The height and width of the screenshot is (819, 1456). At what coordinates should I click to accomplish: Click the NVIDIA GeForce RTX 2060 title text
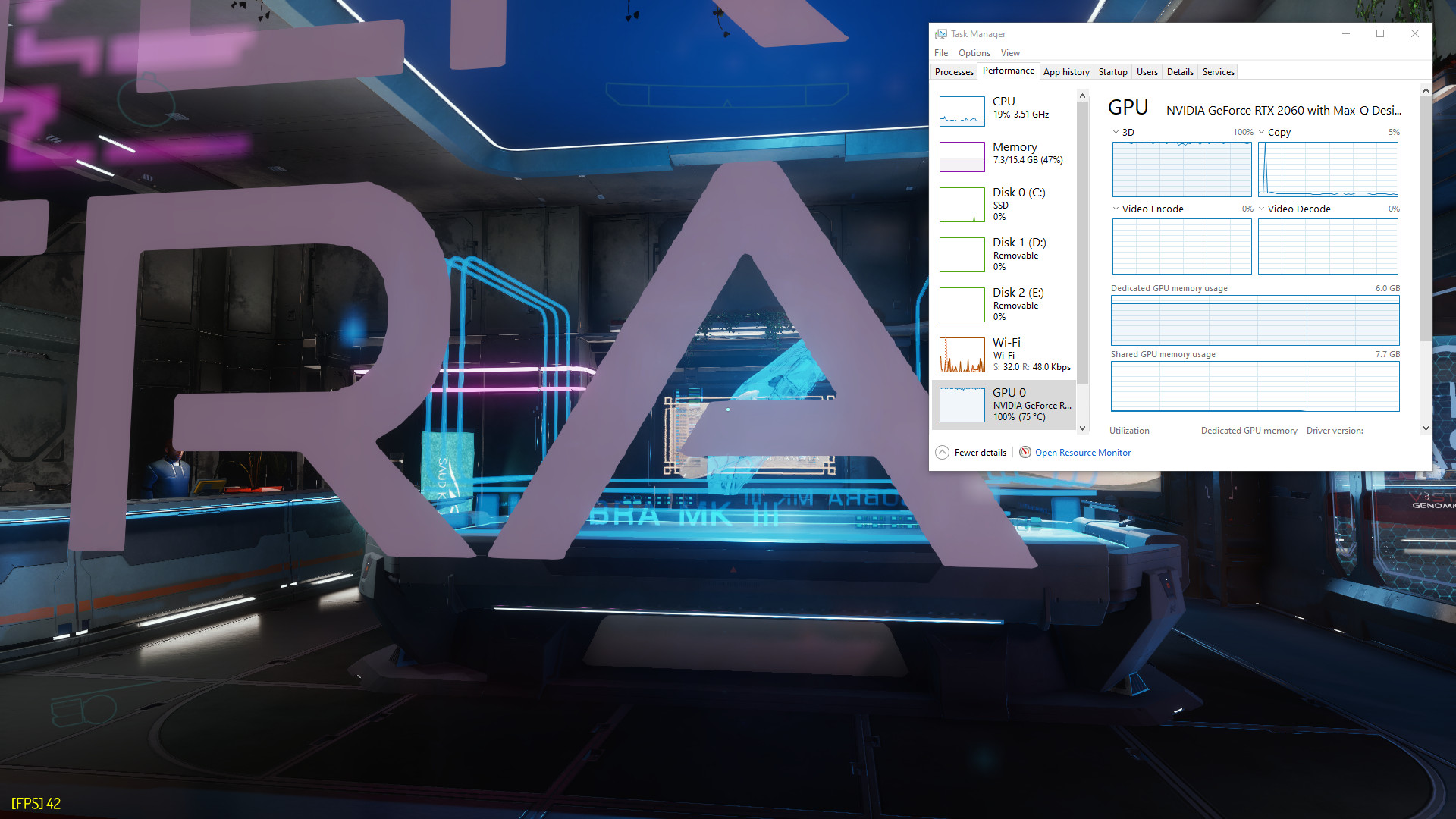pos(1283,110)
